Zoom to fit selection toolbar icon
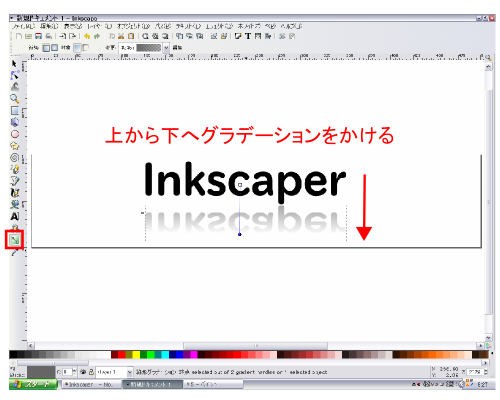 [145, 36]
